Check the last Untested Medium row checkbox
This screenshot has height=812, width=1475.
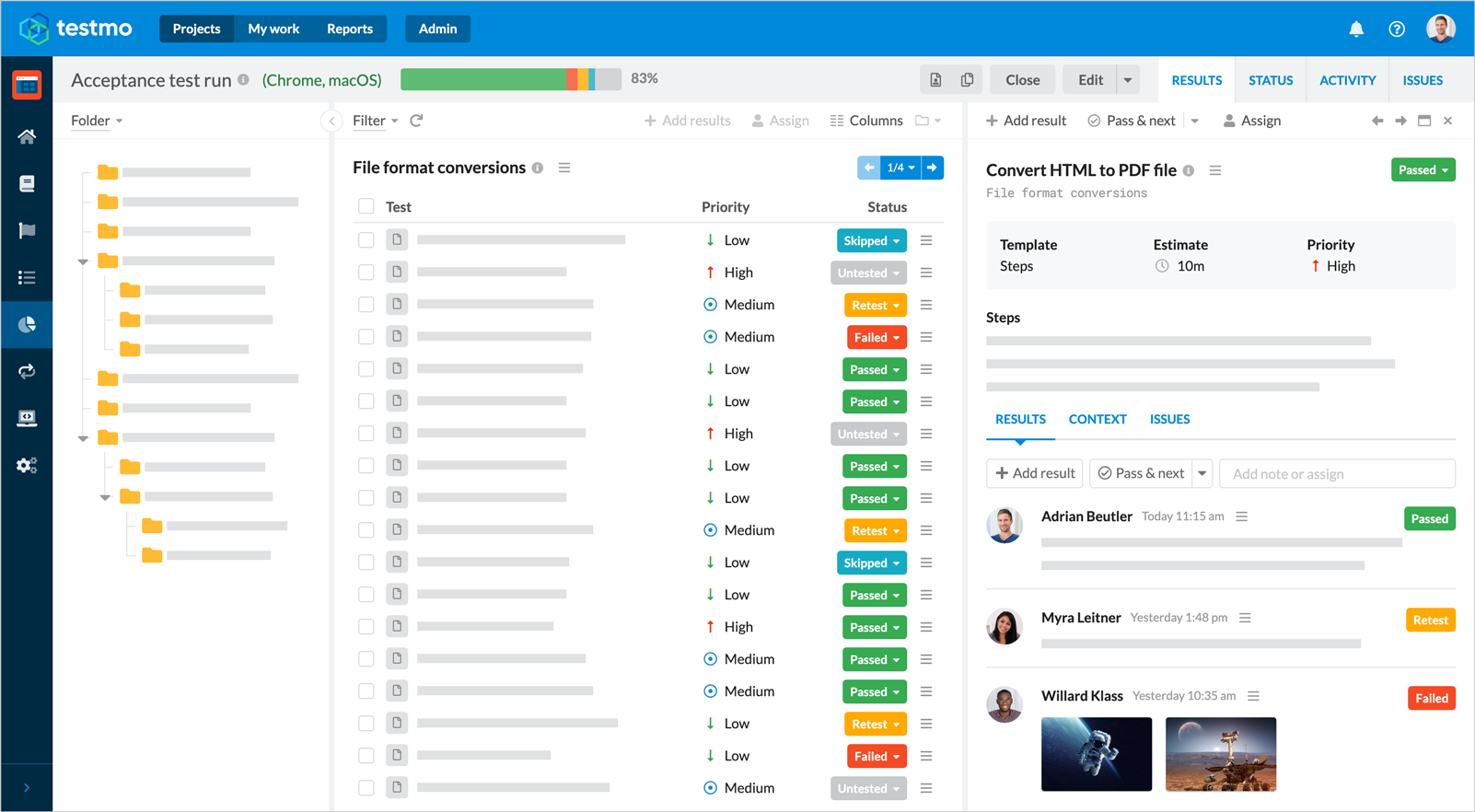[366, 788]
